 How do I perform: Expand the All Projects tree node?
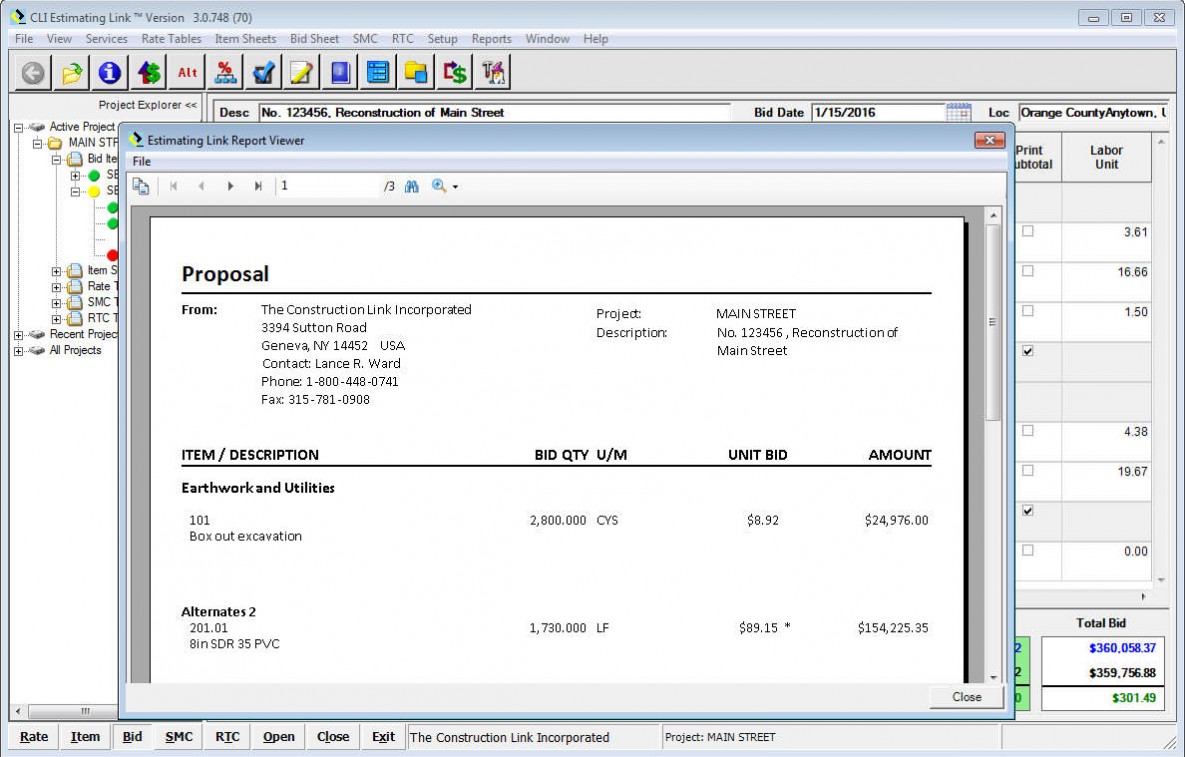[x=18, y=351]
